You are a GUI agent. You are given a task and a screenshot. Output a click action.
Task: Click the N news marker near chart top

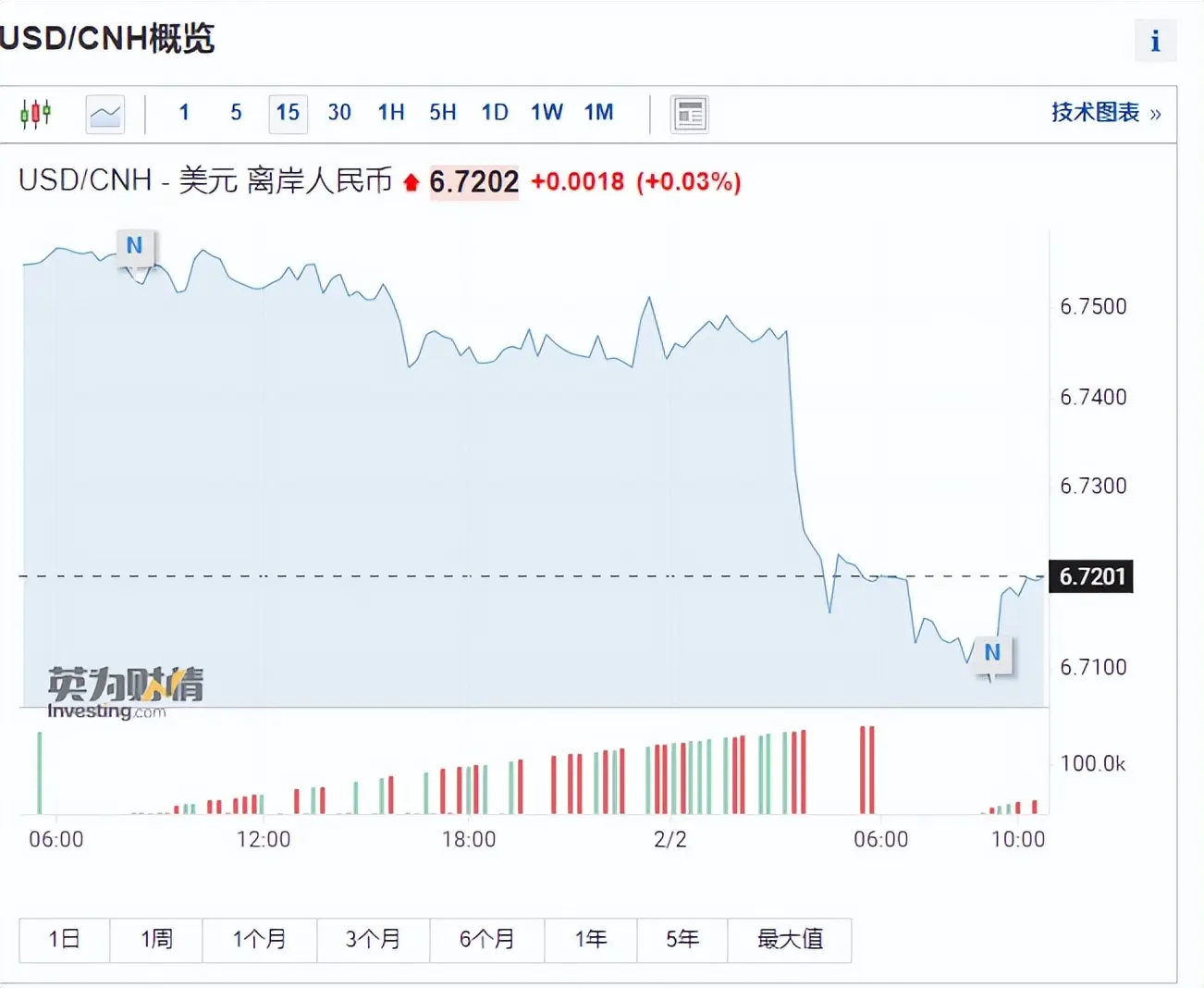(x=135, y=246)
